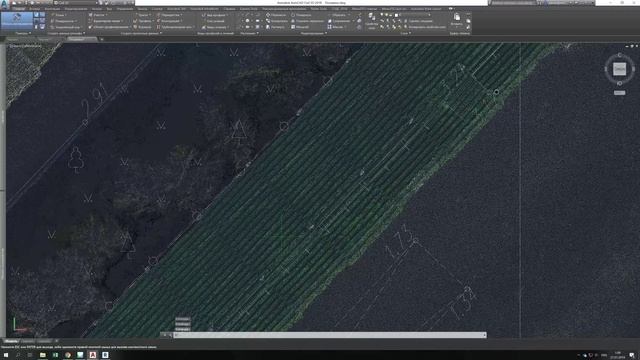Click the large Paste button
The height and width of the screenshot is (360, 640).
[x=457, y=20]
